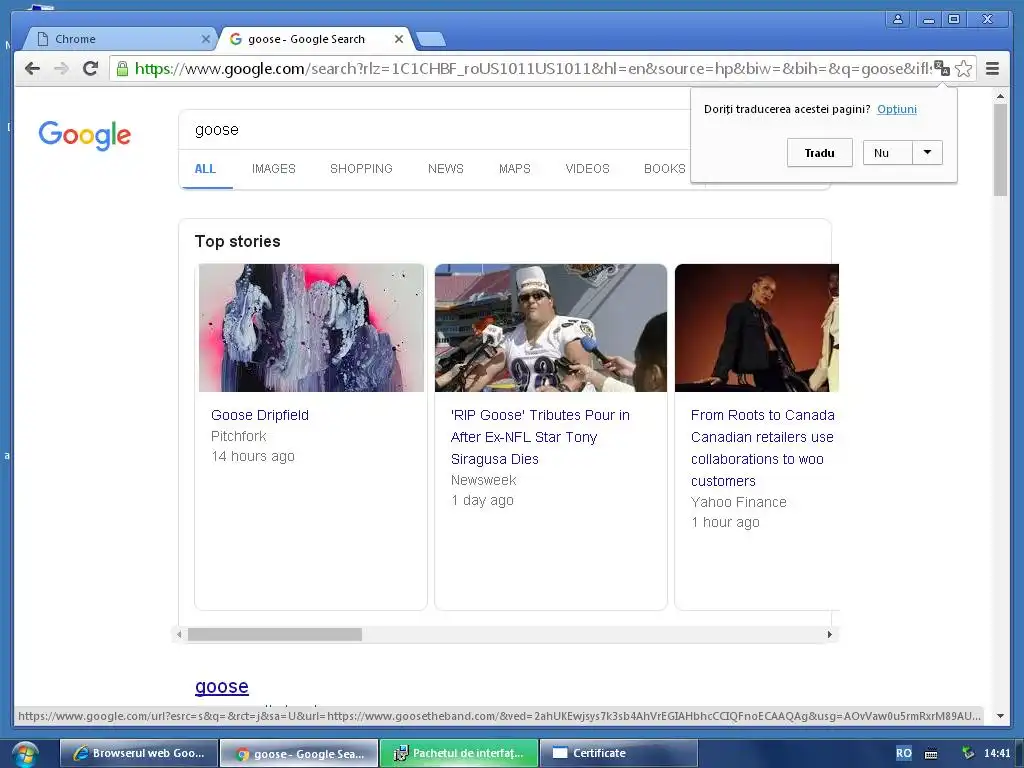Switch to NEWS results

[445, 168]
